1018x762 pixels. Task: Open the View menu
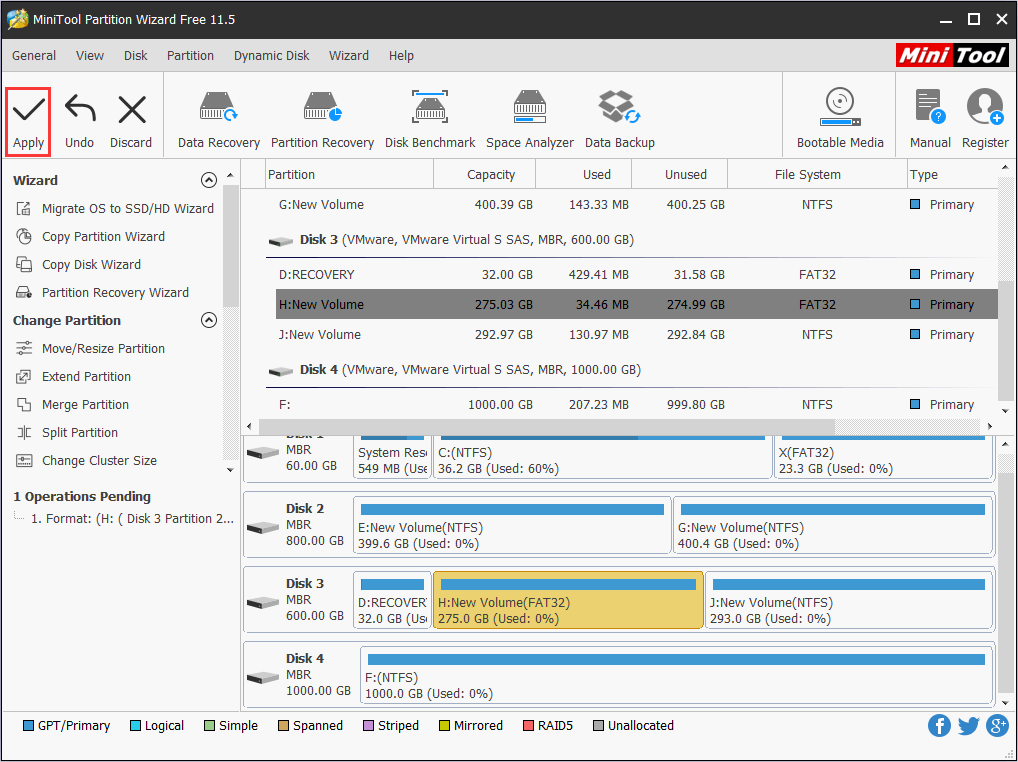tap(90, 56)
